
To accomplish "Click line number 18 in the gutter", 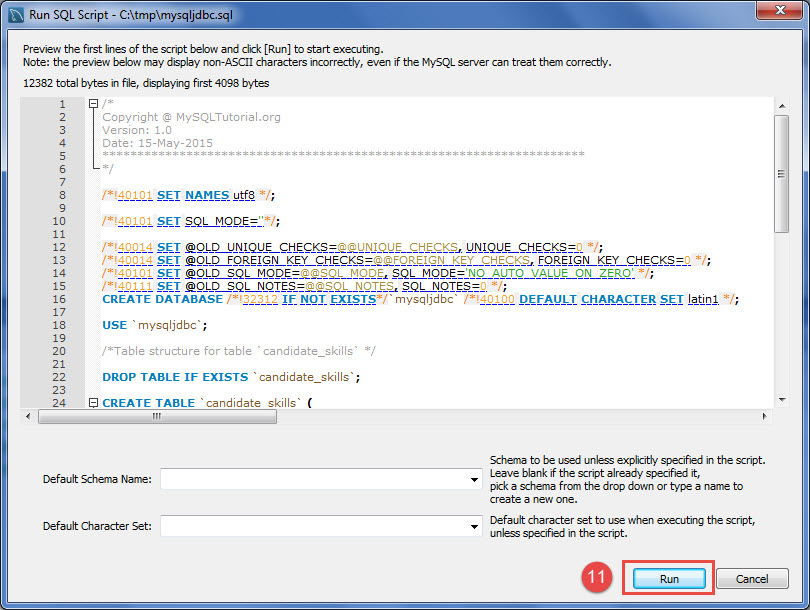I will point(64,325).
